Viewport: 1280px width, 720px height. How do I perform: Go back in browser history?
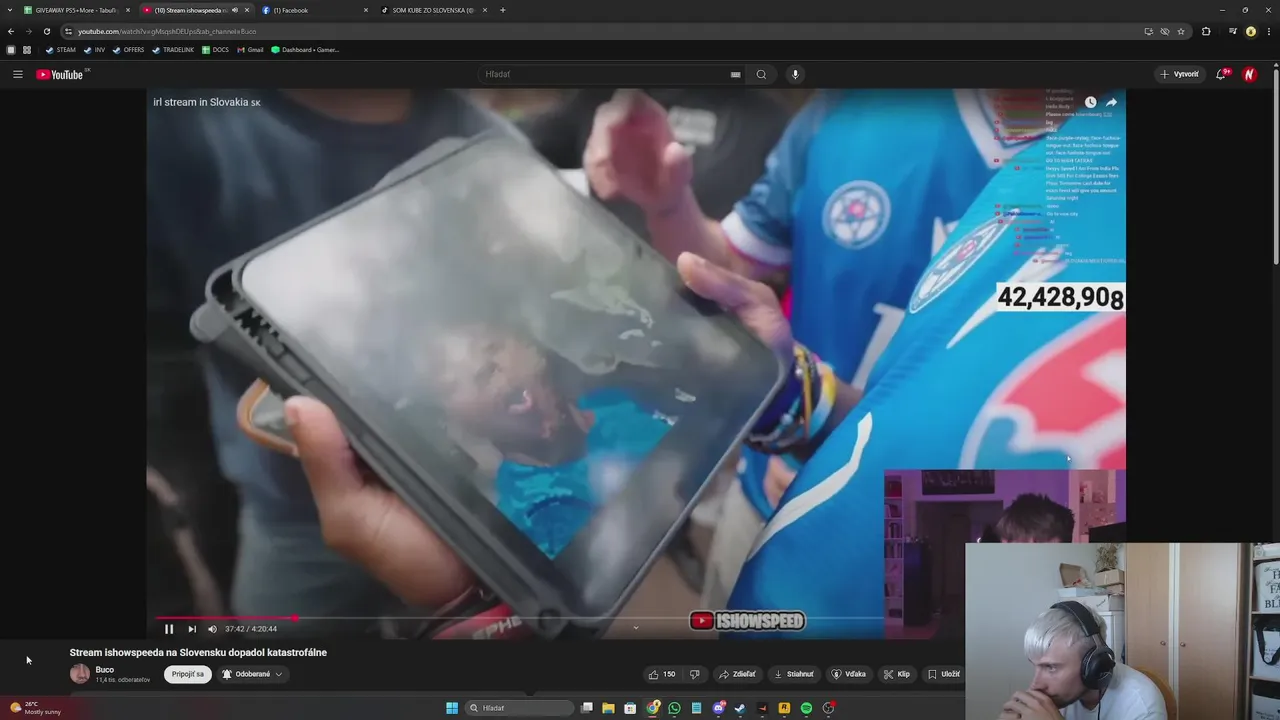tap(11, 31)
